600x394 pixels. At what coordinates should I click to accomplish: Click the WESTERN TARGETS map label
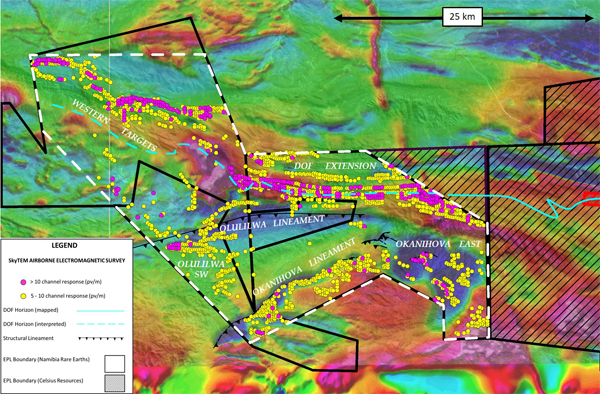pos(115,126)
